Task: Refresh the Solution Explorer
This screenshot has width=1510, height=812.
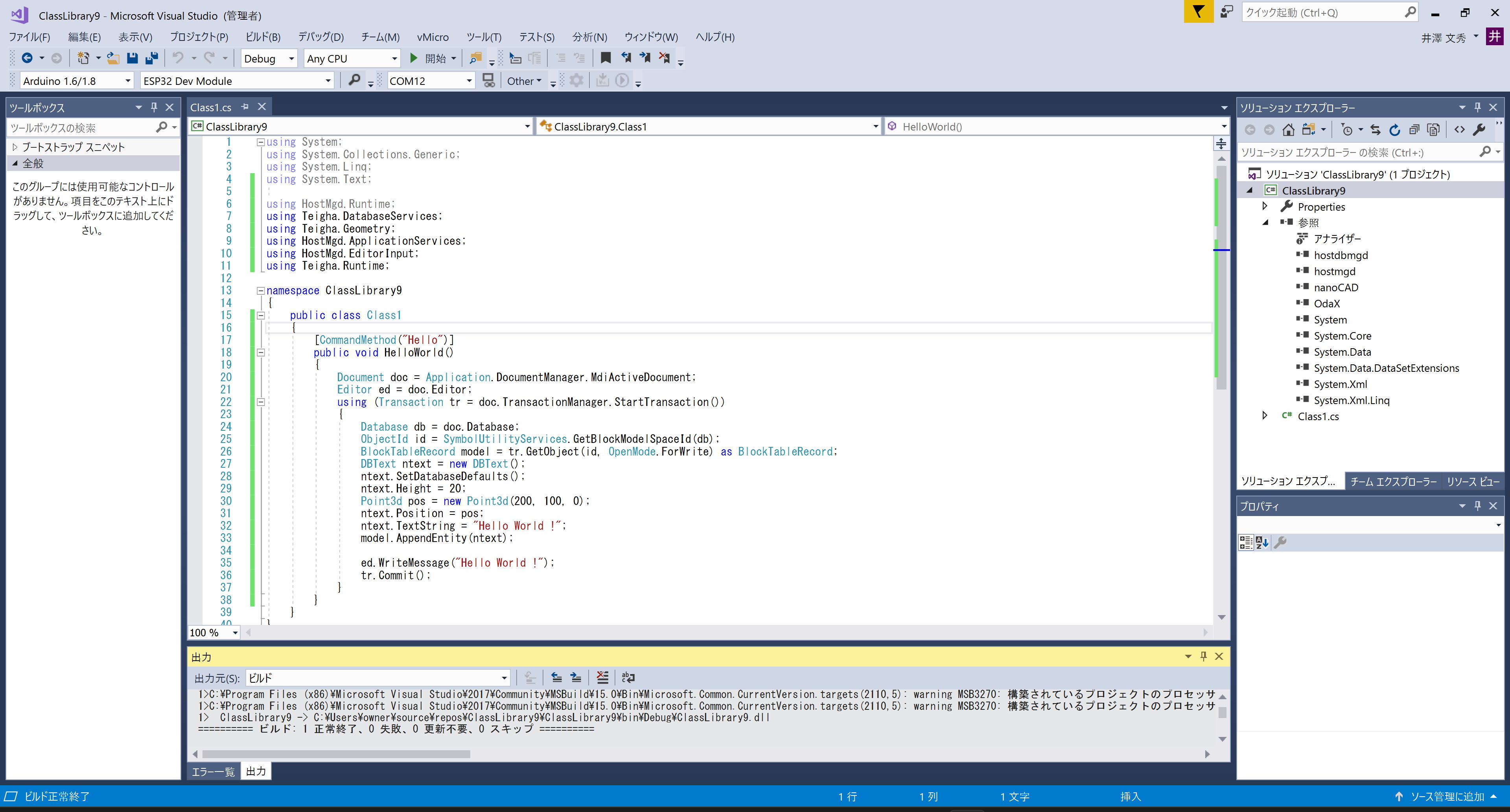Action: pyautogui.click(x=1395, y=130)
